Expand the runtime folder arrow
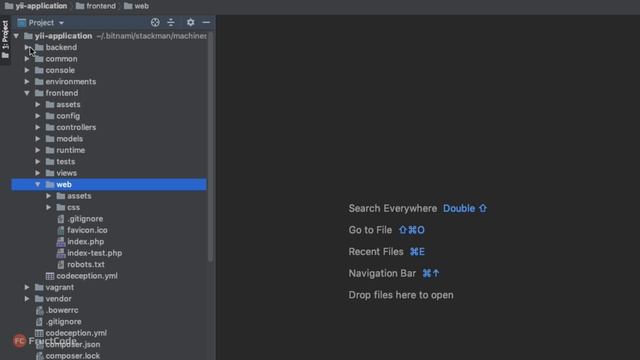Screen dimensions: 640x360 pyautogui.click(x=38, y=150)
